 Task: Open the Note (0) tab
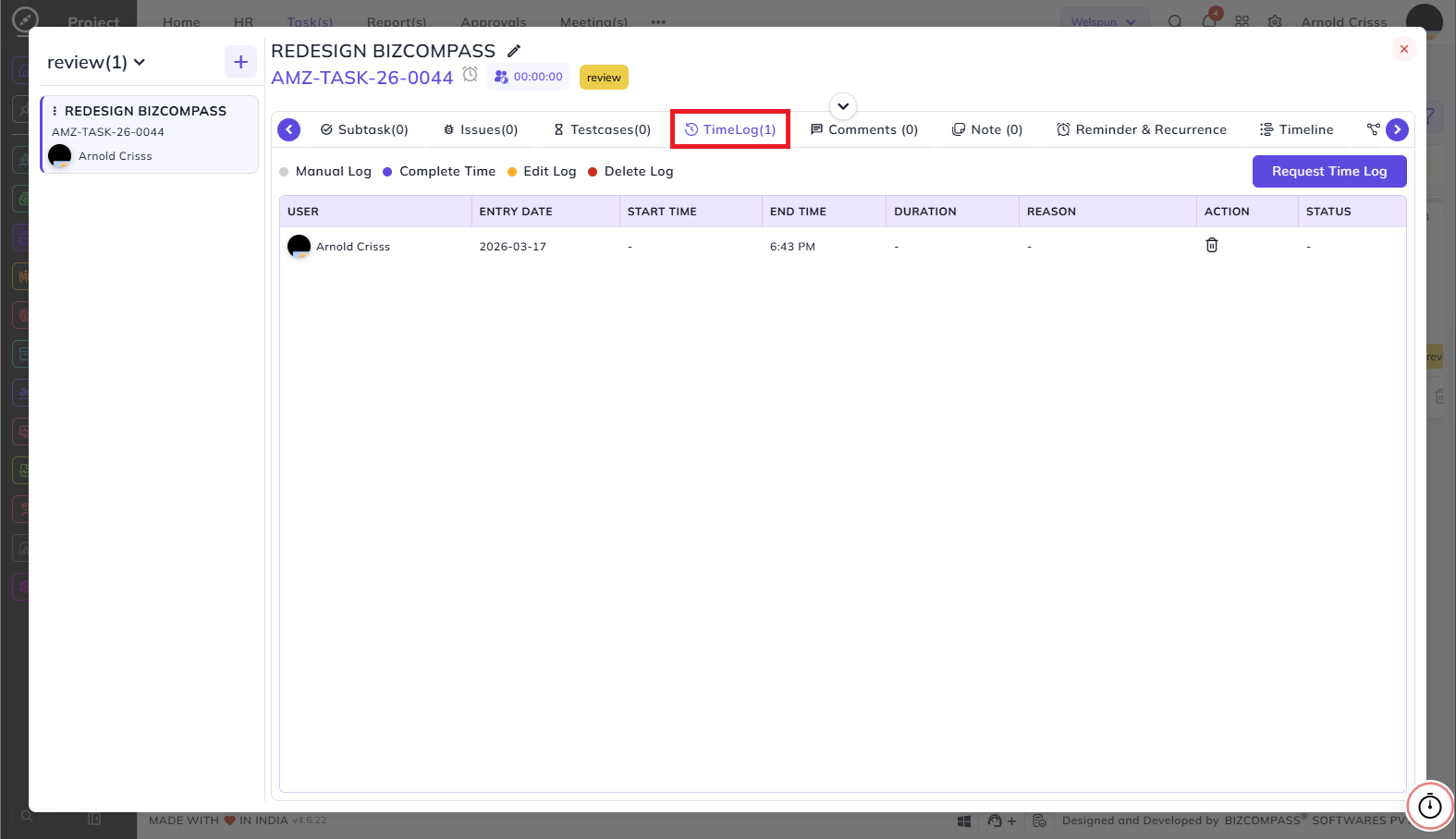(987, 129)
